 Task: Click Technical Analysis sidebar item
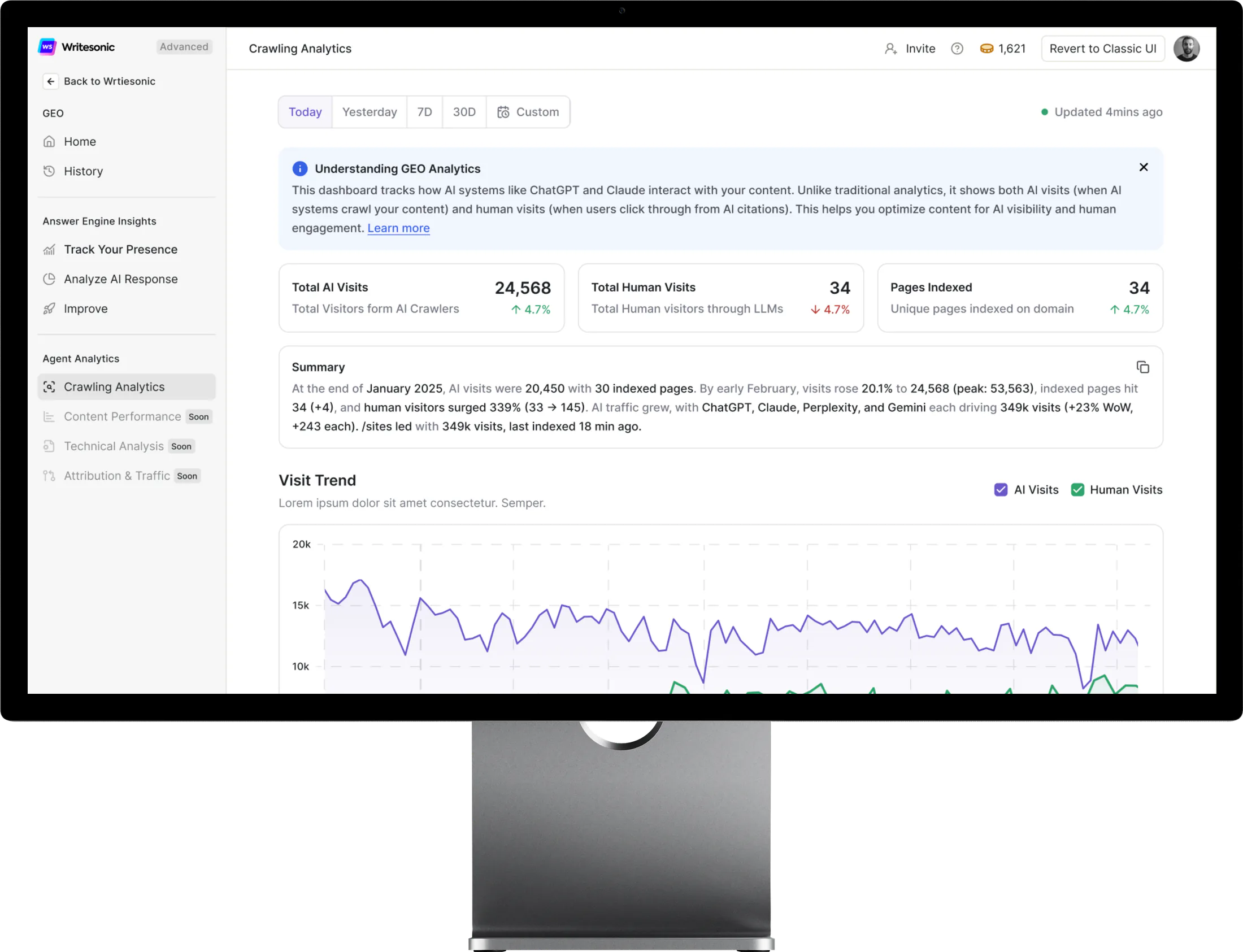(127, 446)
